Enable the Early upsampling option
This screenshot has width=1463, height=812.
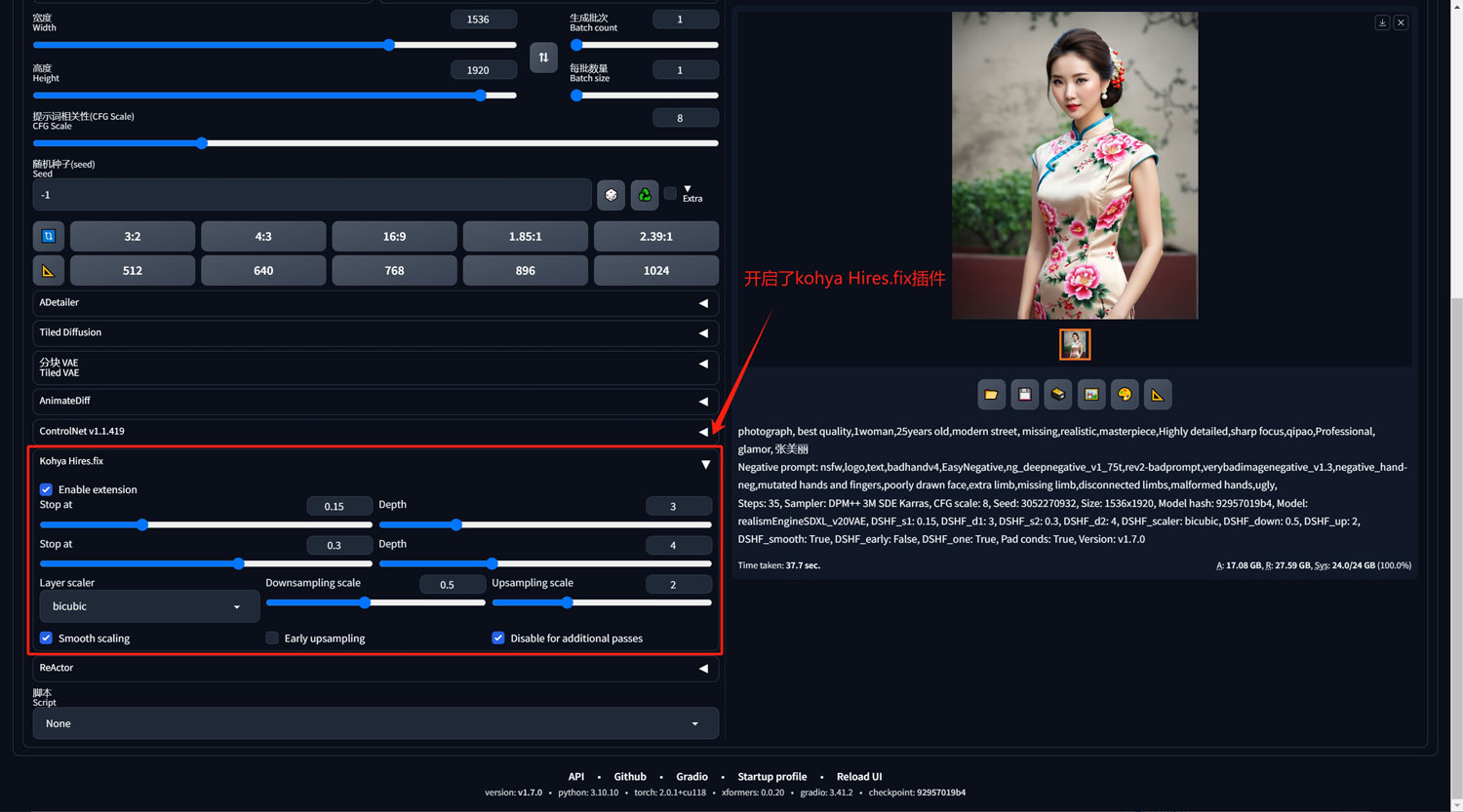click(272, 638)
